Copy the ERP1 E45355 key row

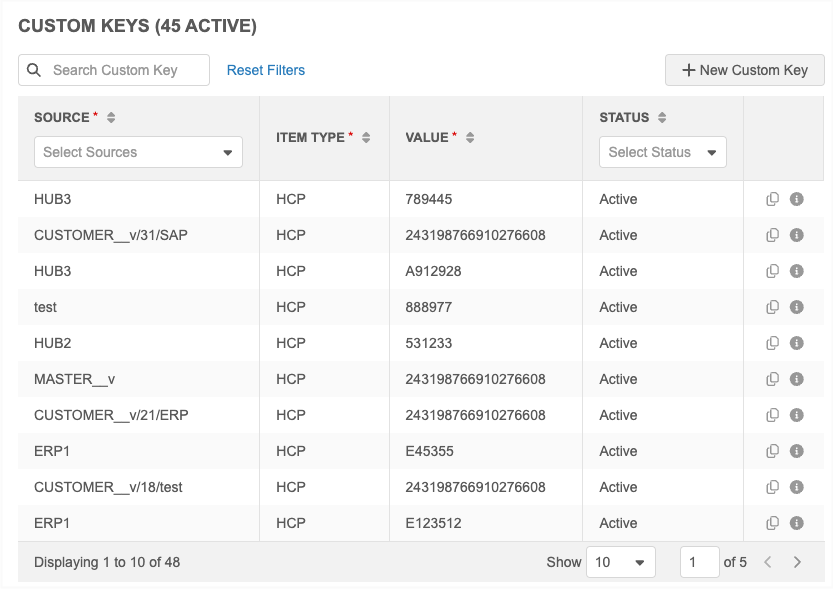coord(772,451)
